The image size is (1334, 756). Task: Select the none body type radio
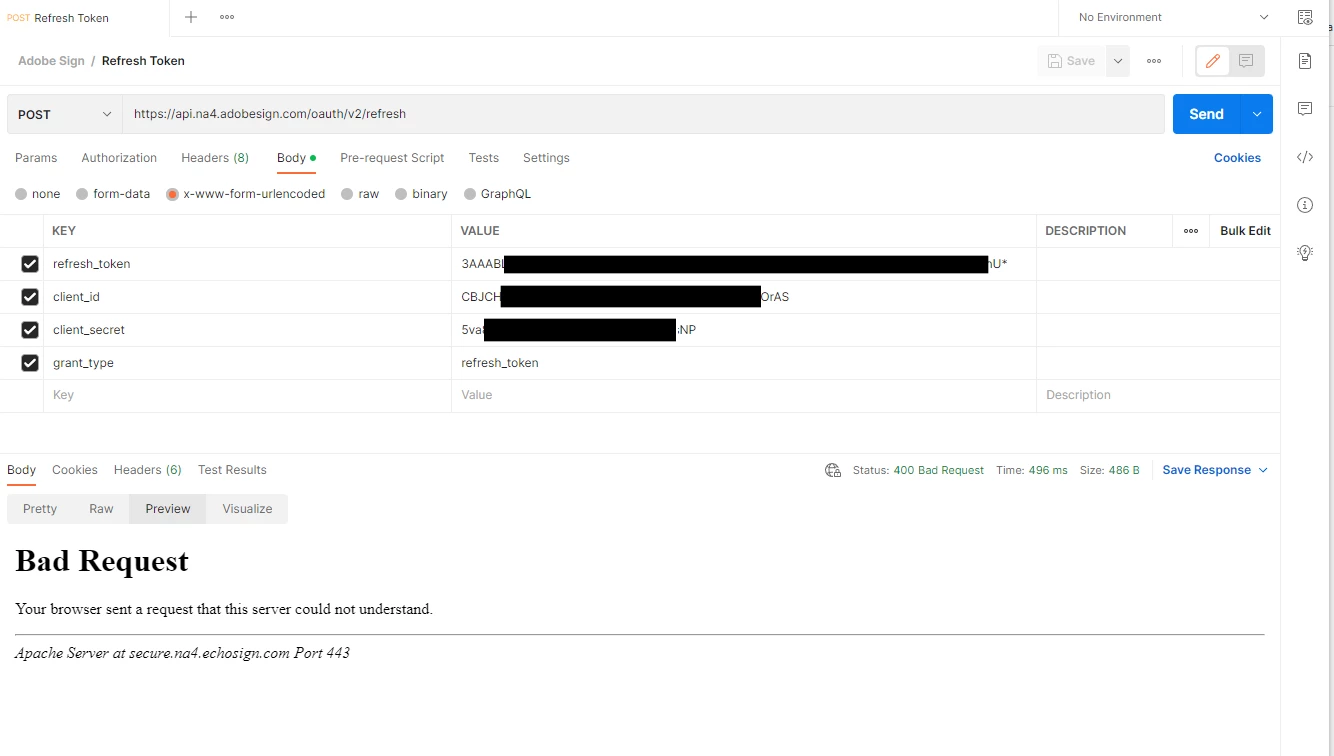coord(21,194)
